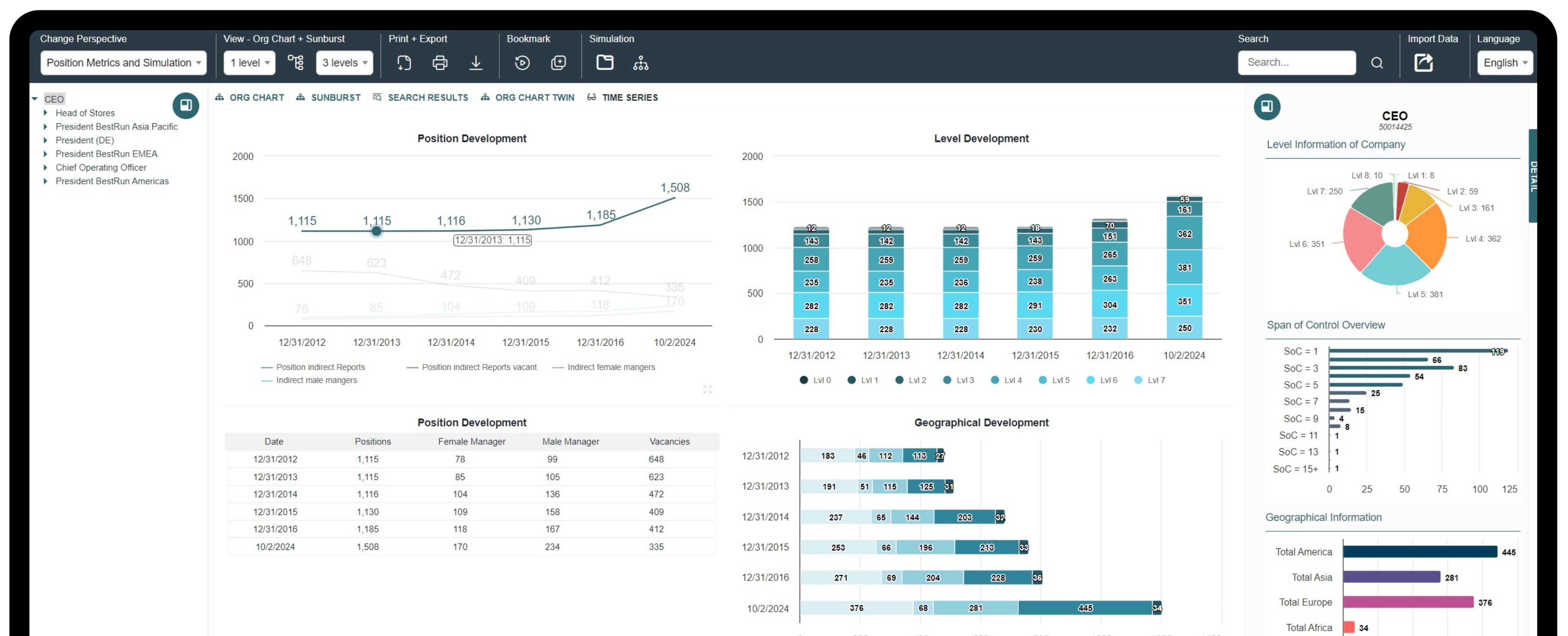1568x636 pixels.
Task: Toggle Lvl 2 legend in Level Development
Action: (x=911, y=380)
